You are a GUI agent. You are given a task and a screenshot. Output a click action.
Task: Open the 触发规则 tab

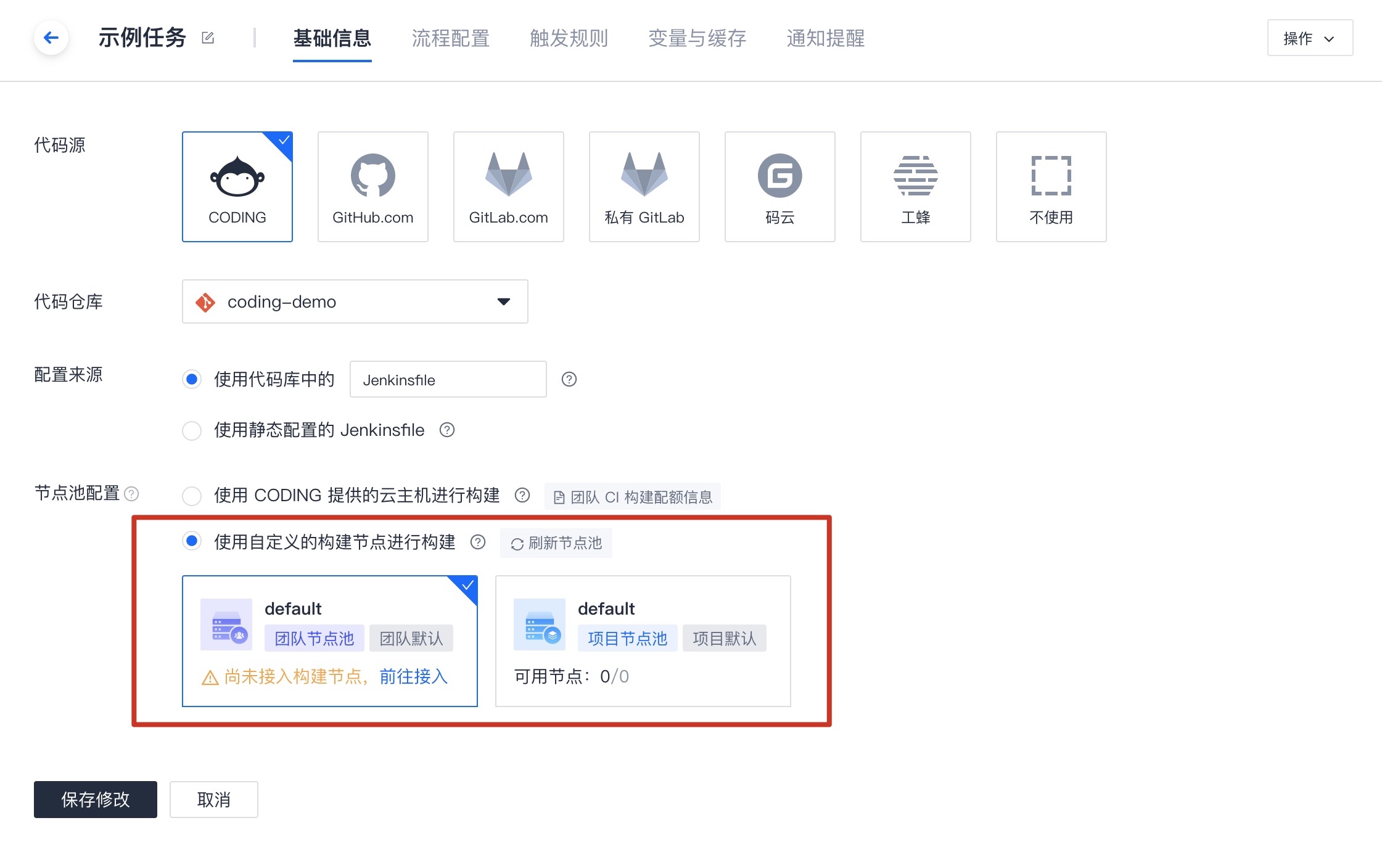pyautogui.click(x=569, y=38)
